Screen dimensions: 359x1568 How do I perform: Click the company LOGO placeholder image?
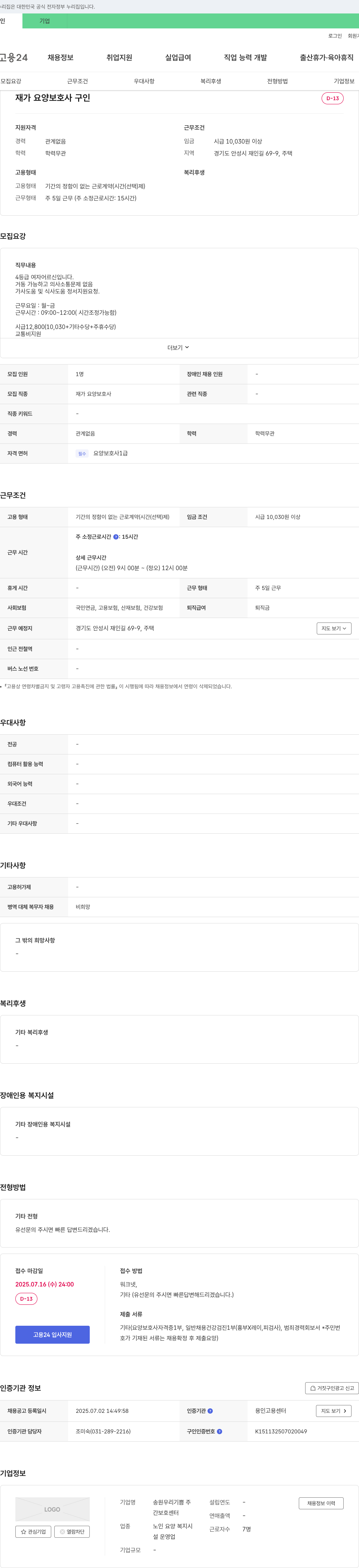tap(52, 1510)
